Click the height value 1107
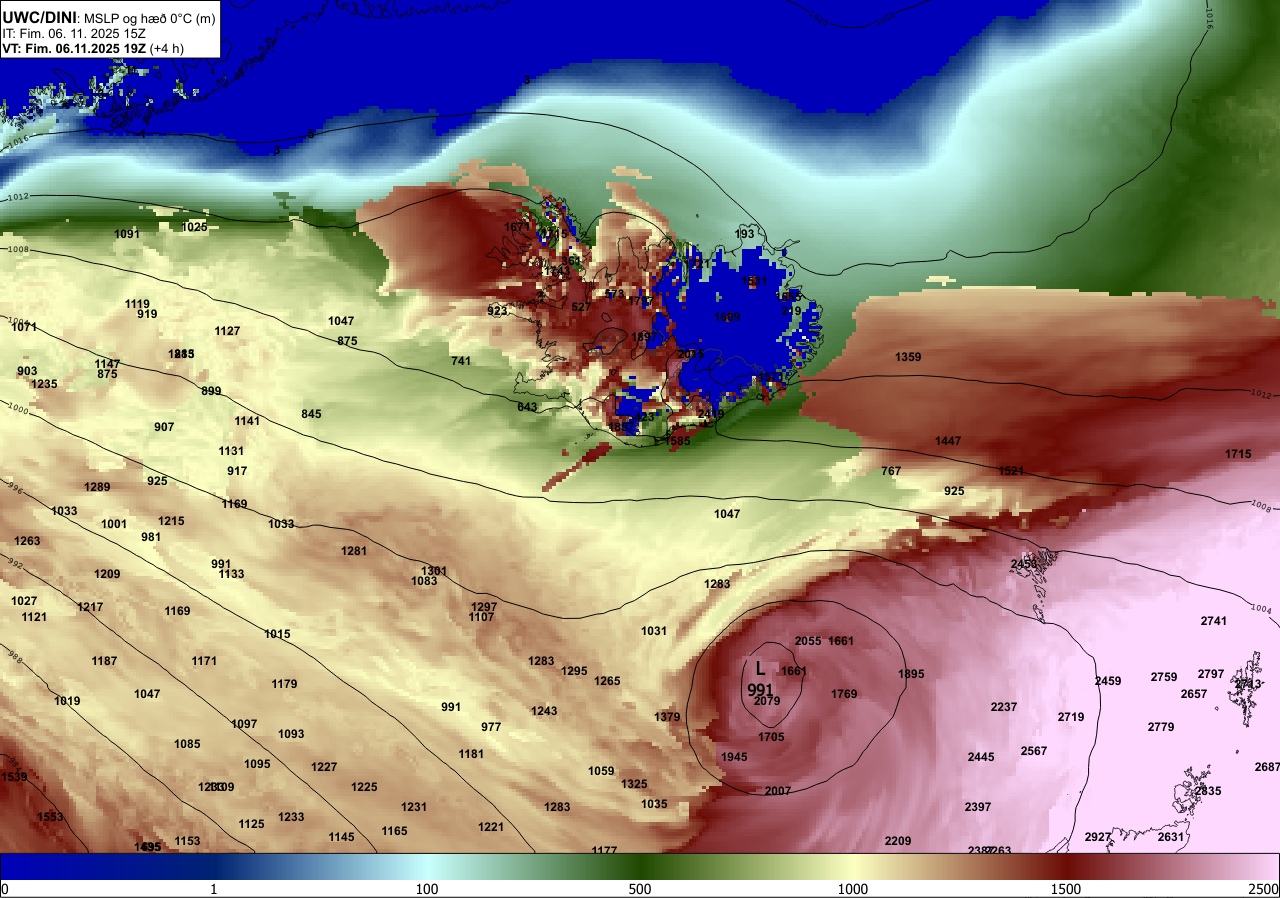 coord(482,617)
